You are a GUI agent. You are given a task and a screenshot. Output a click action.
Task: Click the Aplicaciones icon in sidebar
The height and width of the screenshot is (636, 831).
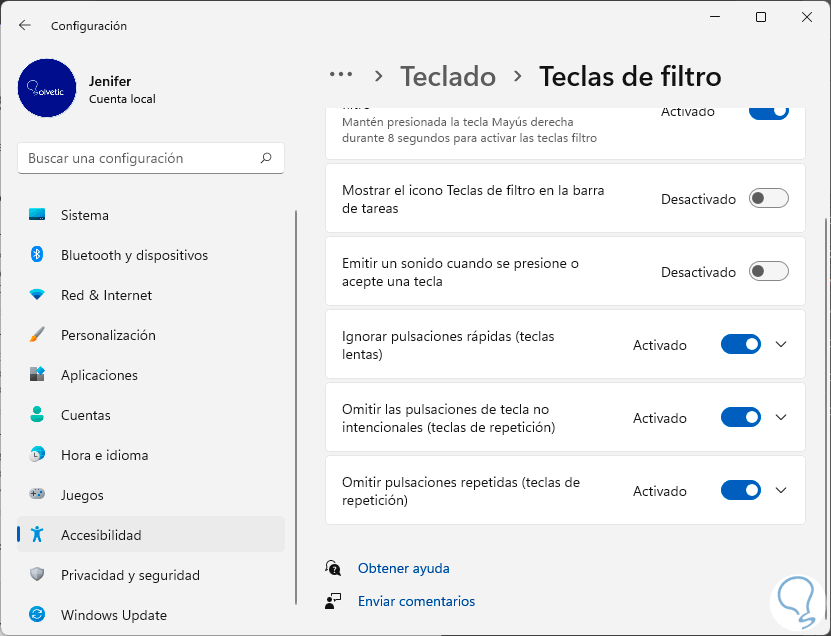coord(37,375)
